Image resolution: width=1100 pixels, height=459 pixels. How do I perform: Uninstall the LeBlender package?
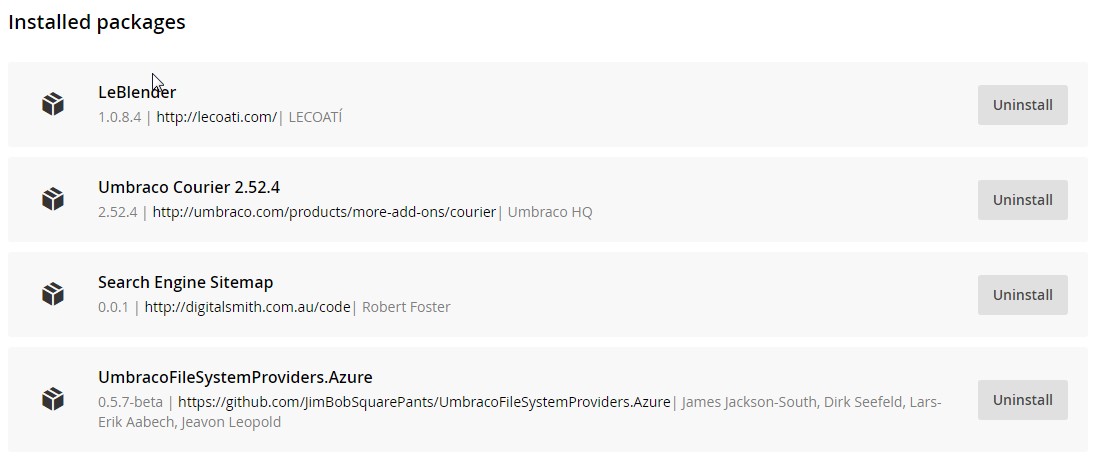[x=1022, y=105]
